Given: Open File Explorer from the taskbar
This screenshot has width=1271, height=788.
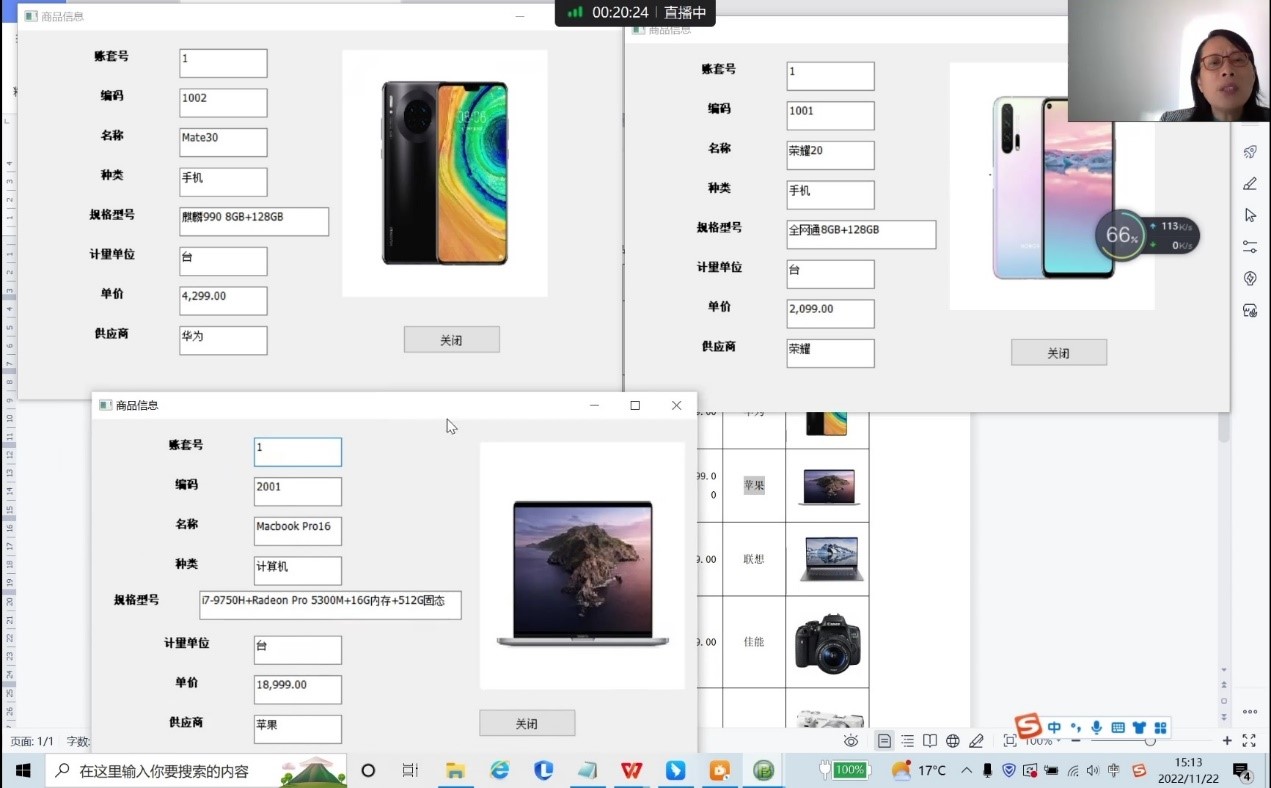Looking at the screenshot, I should click(x=455, y=771).
